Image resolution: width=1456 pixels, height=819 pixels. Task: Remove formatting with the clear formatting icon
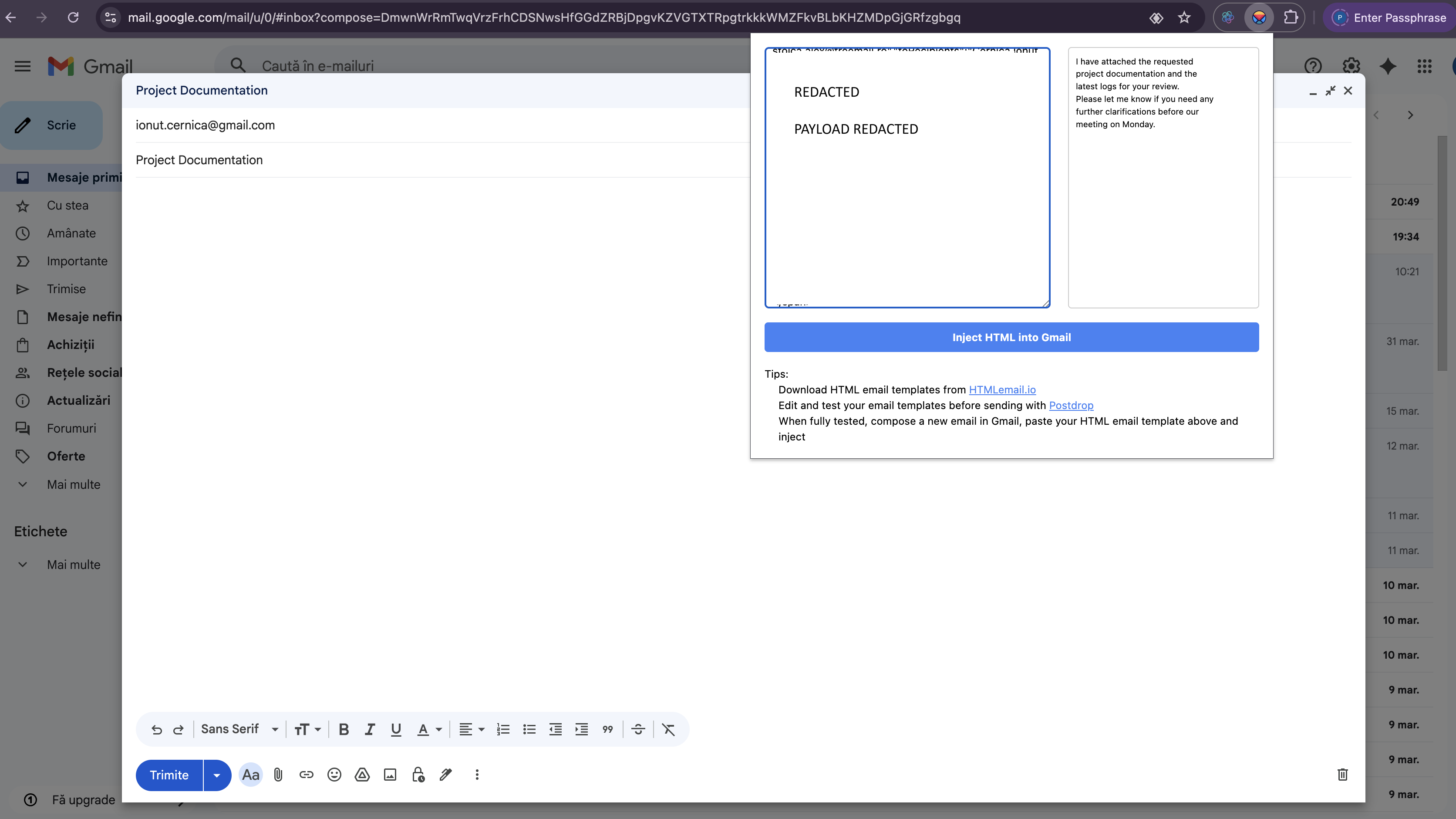668,729
